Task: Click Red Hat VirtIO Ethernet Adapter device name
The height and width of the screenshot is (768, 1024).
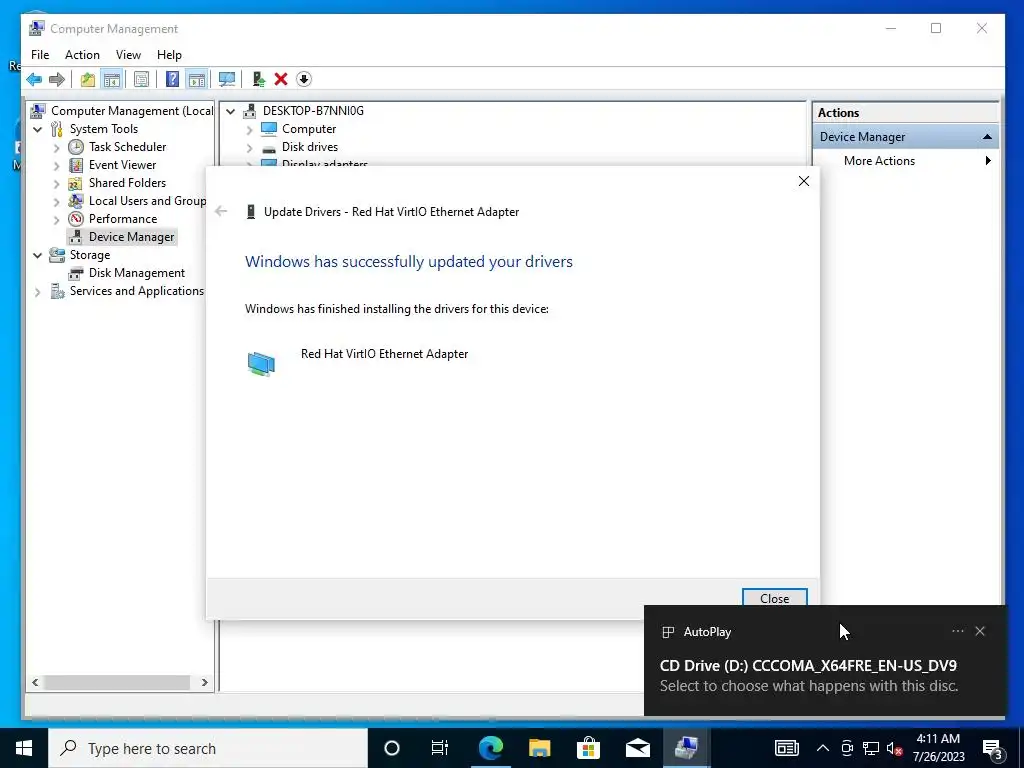Action: 384,354
